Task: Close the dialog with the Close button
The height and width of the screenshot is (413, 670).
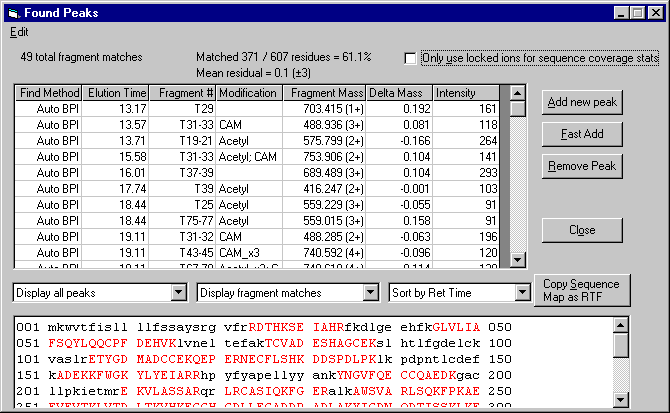Action: click(x=582, y=230)
